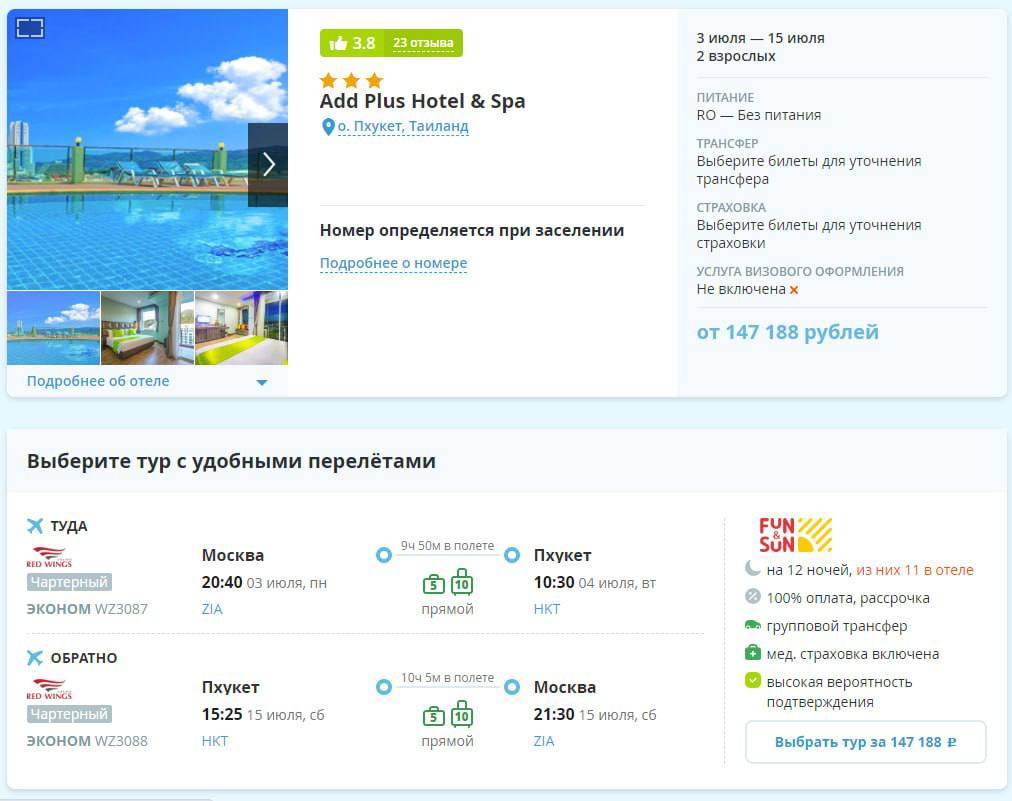This screenshot has width=1012, height=801.
Task: Click the red cross beside visa service
Action: [x=794, y=290]
